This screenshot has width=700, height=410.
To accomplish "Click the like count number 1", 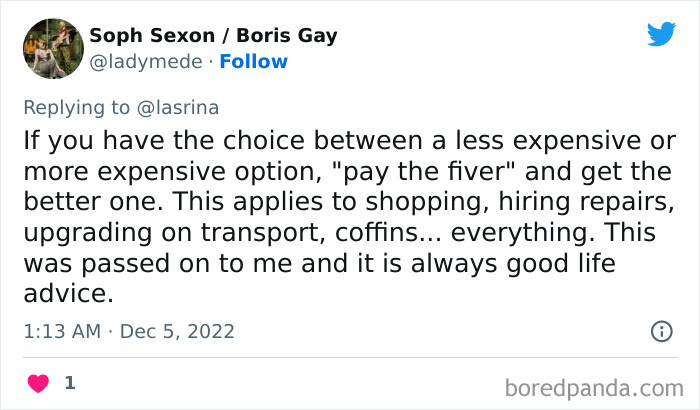I will [69, 383].
